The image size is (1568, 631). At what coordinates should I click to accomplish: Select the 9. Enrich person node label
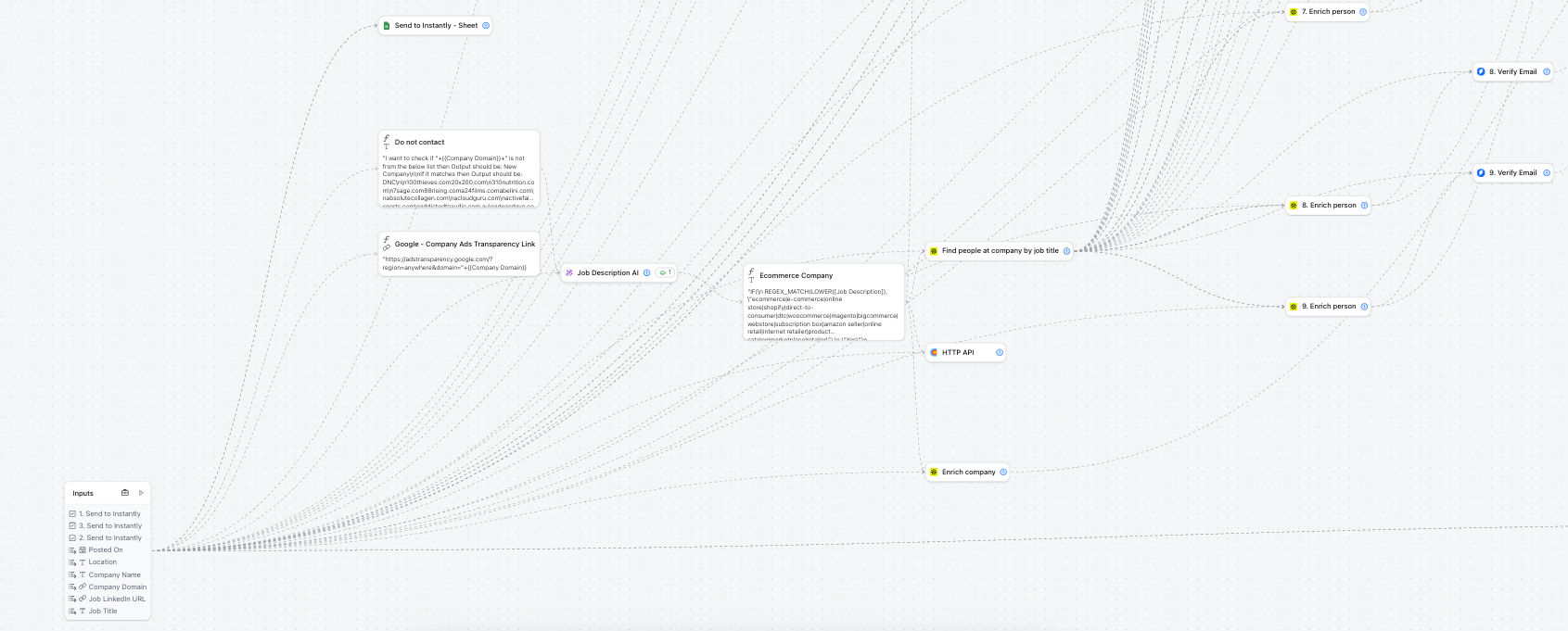click(x=1329, y=307)
